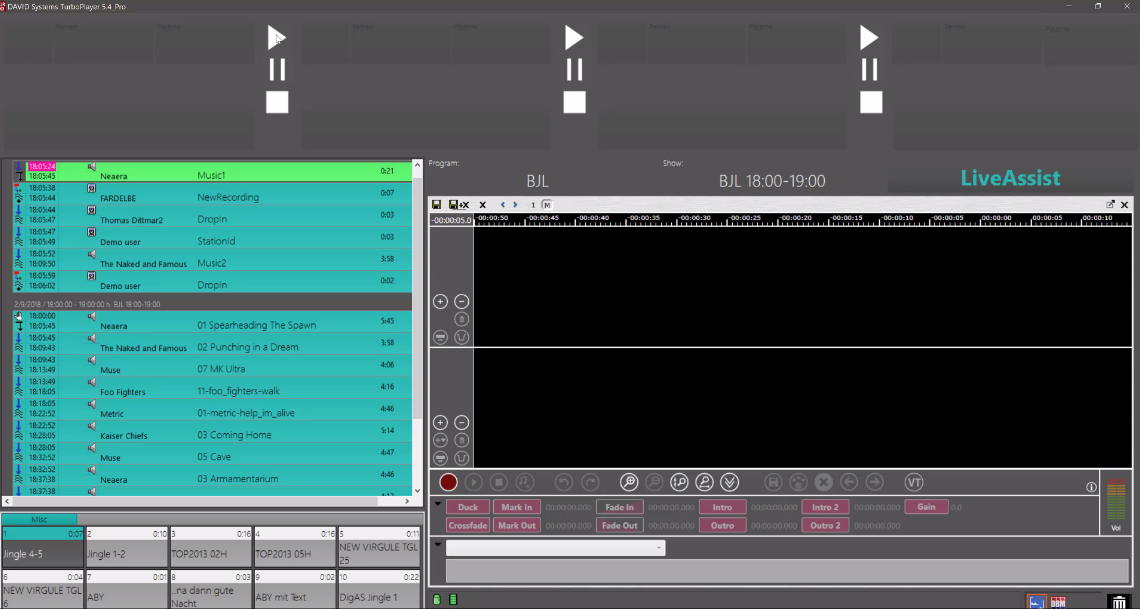The width and height of the screenshot is (1140, 609).
Task: Click the Fade In button
Action: 620,507
